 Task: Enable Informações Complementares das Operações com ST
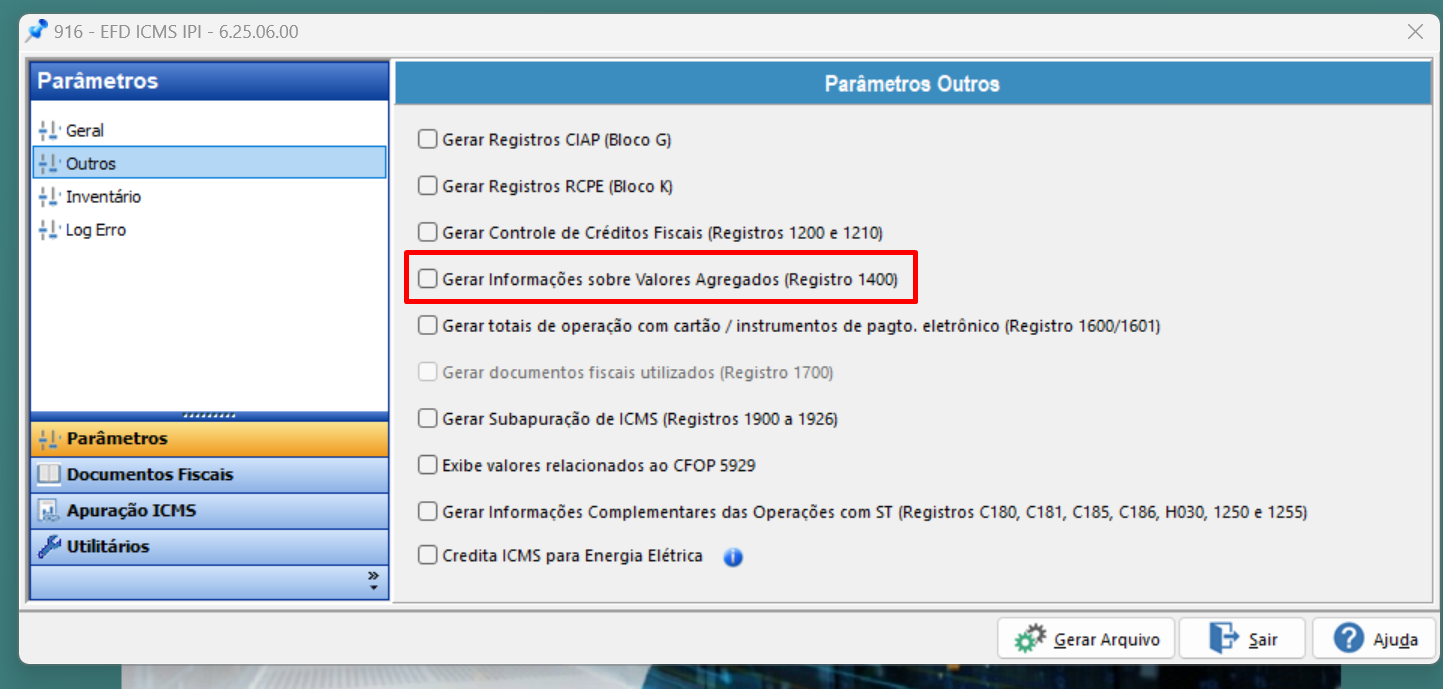428,511
